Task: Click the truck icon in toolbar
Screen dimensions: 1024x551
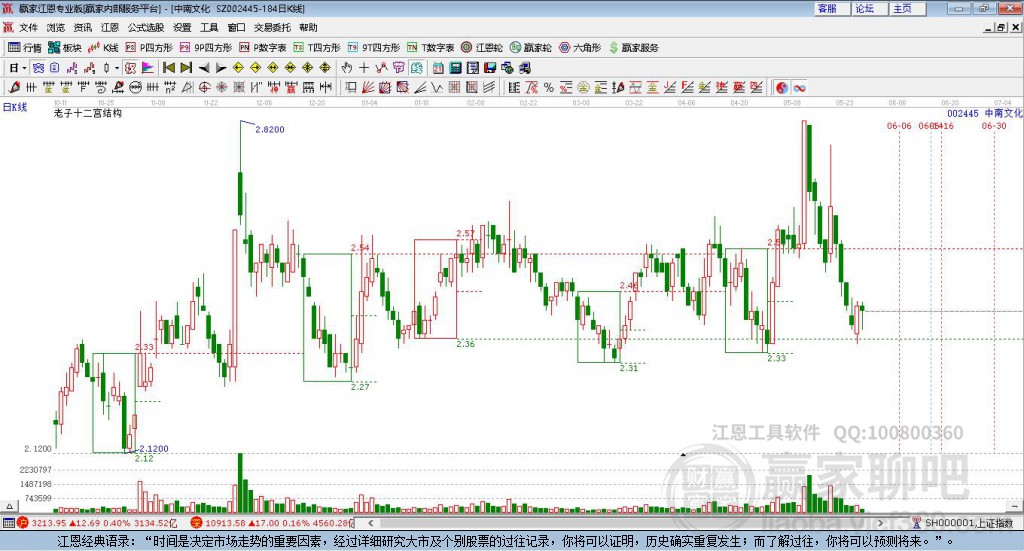Action: [x=524, y=68]
